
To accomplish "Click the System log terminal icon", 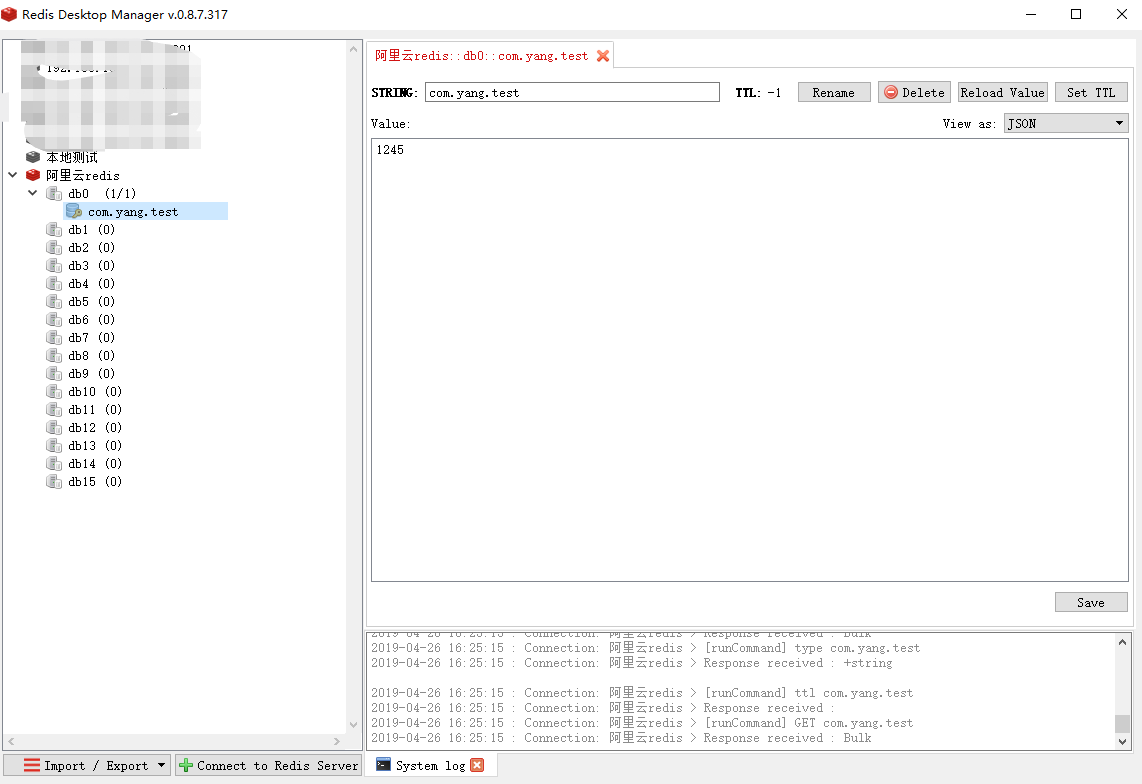I will pyautogui.click(x=383, y=764).
